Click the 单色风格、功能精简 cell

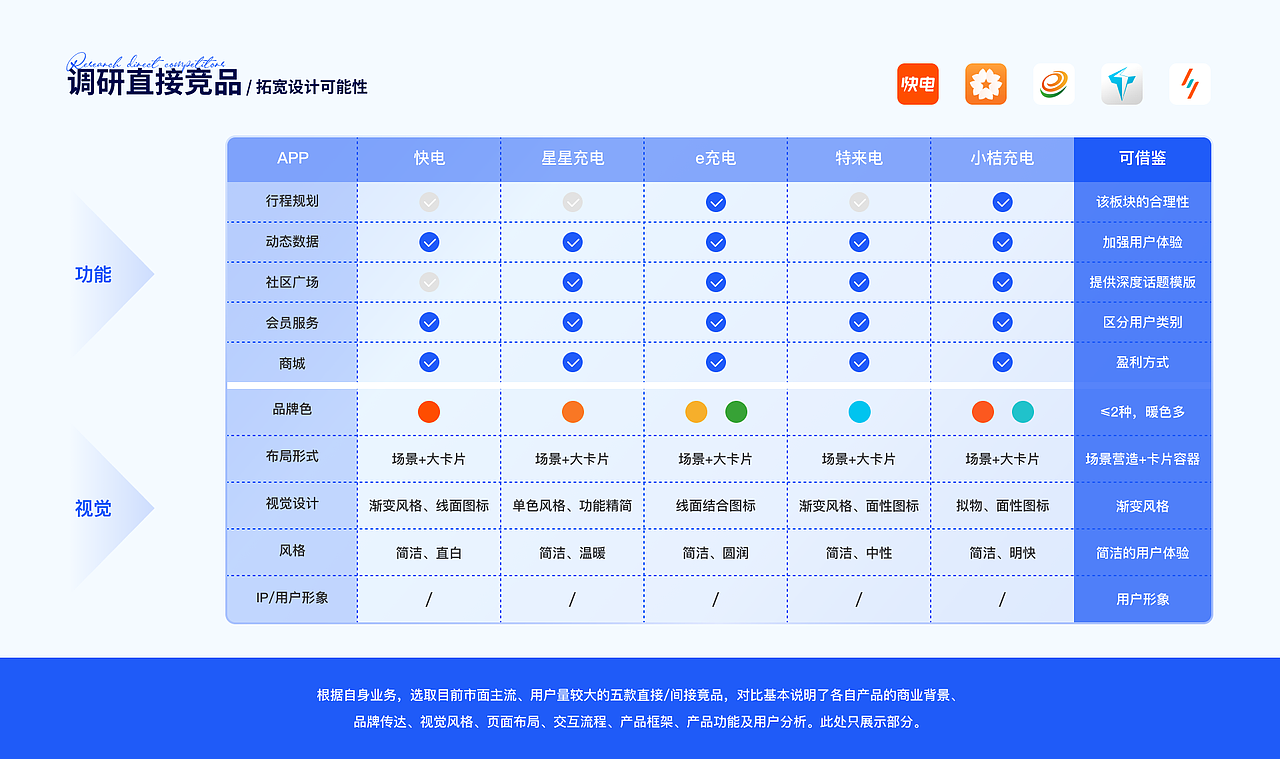[573, 506]
